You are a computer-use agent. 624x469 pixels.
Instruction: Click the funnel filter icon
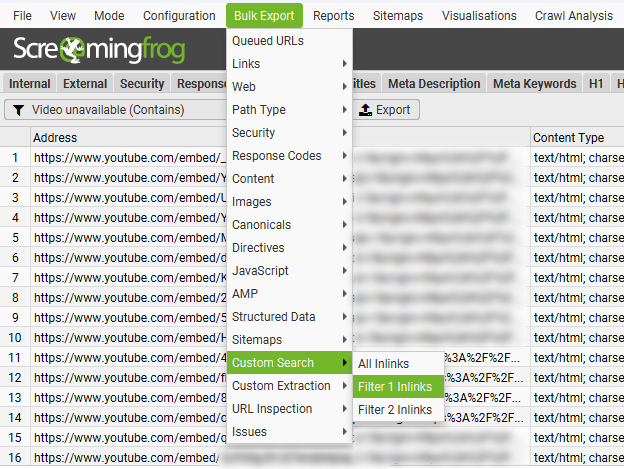tap(18, 110)
